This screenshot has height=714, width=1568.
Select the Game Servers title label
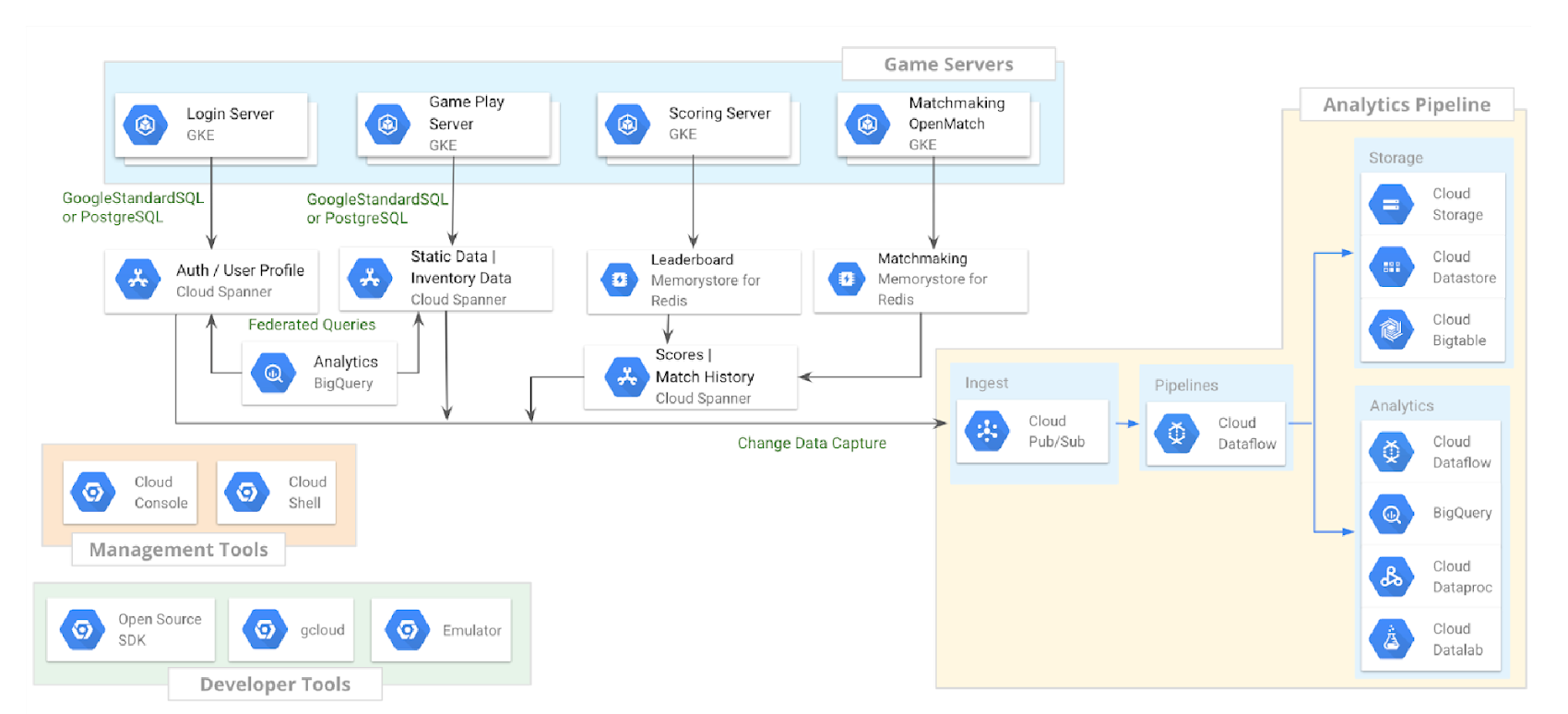click(x=948, y=65)
